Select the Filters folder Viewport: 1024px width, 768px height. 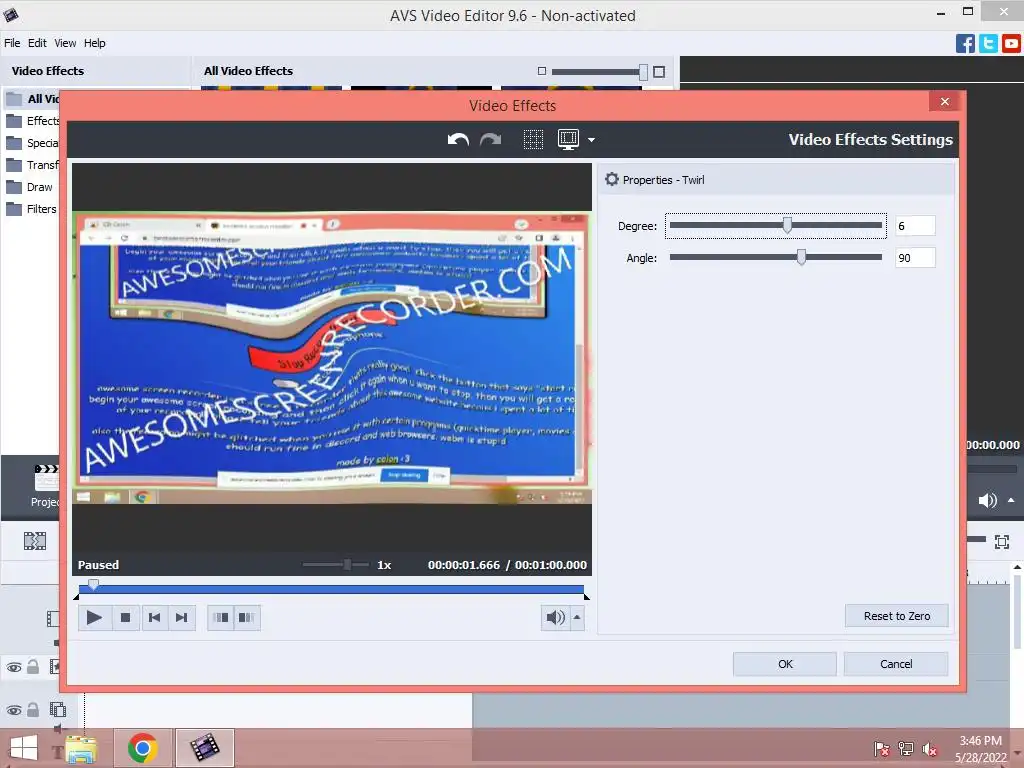pos(31,209)
